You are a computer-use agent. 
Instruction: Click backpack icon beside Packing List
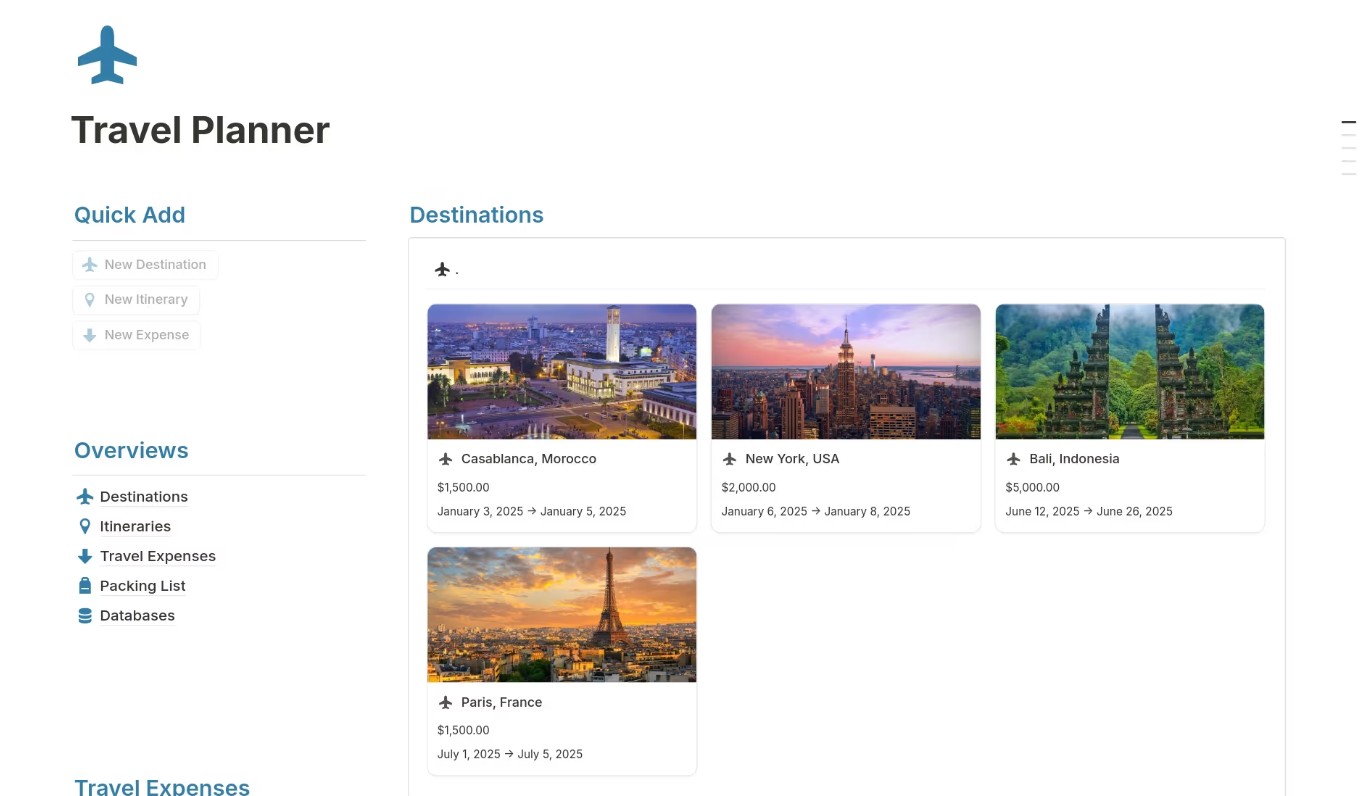tap(85, 586)
